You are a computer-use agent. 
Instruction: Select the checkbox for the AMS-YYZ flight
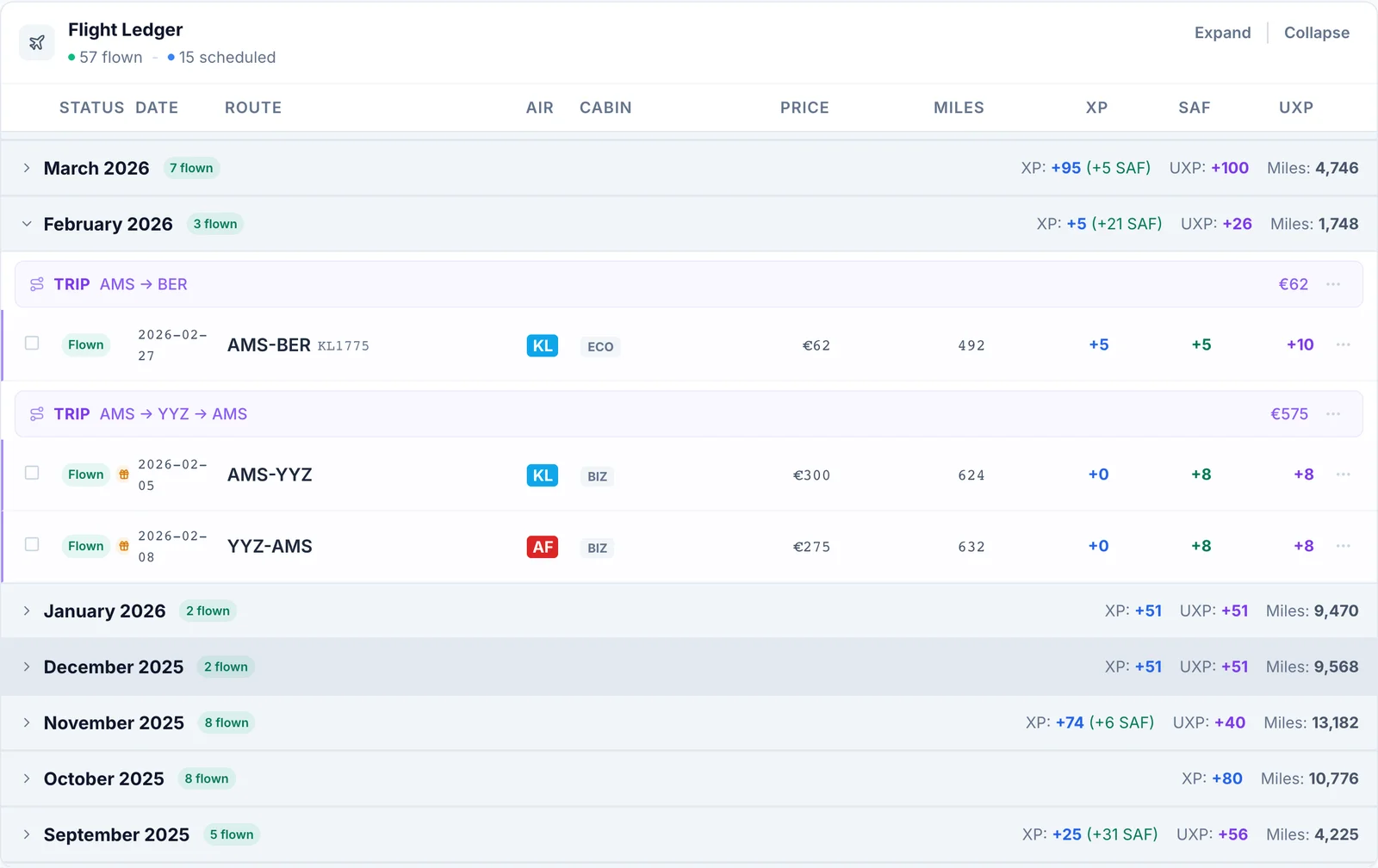coord(32,473)
